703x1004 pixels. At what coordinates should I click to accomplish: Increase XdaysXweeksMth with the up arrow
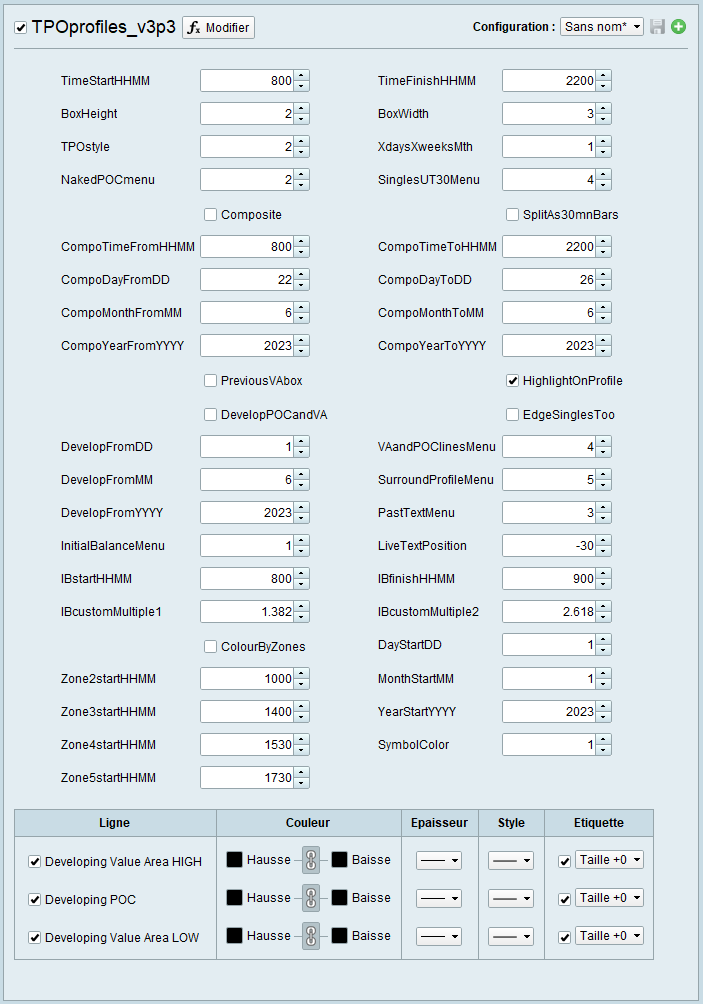click(x=604, y=142)
